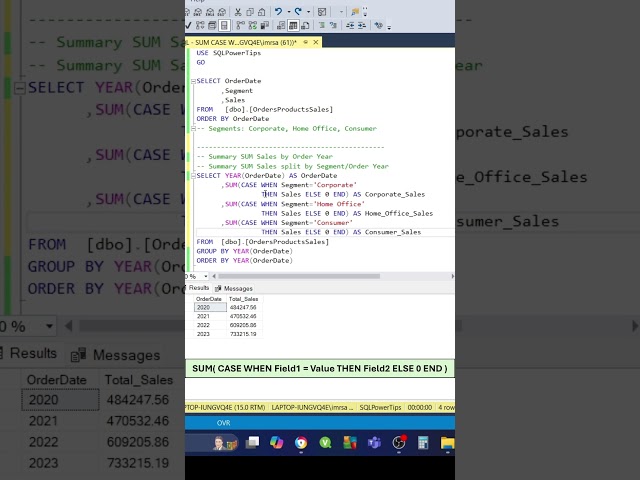Switch output to Results to File
This screenshot has width=640, height=480.
point(305,25)
